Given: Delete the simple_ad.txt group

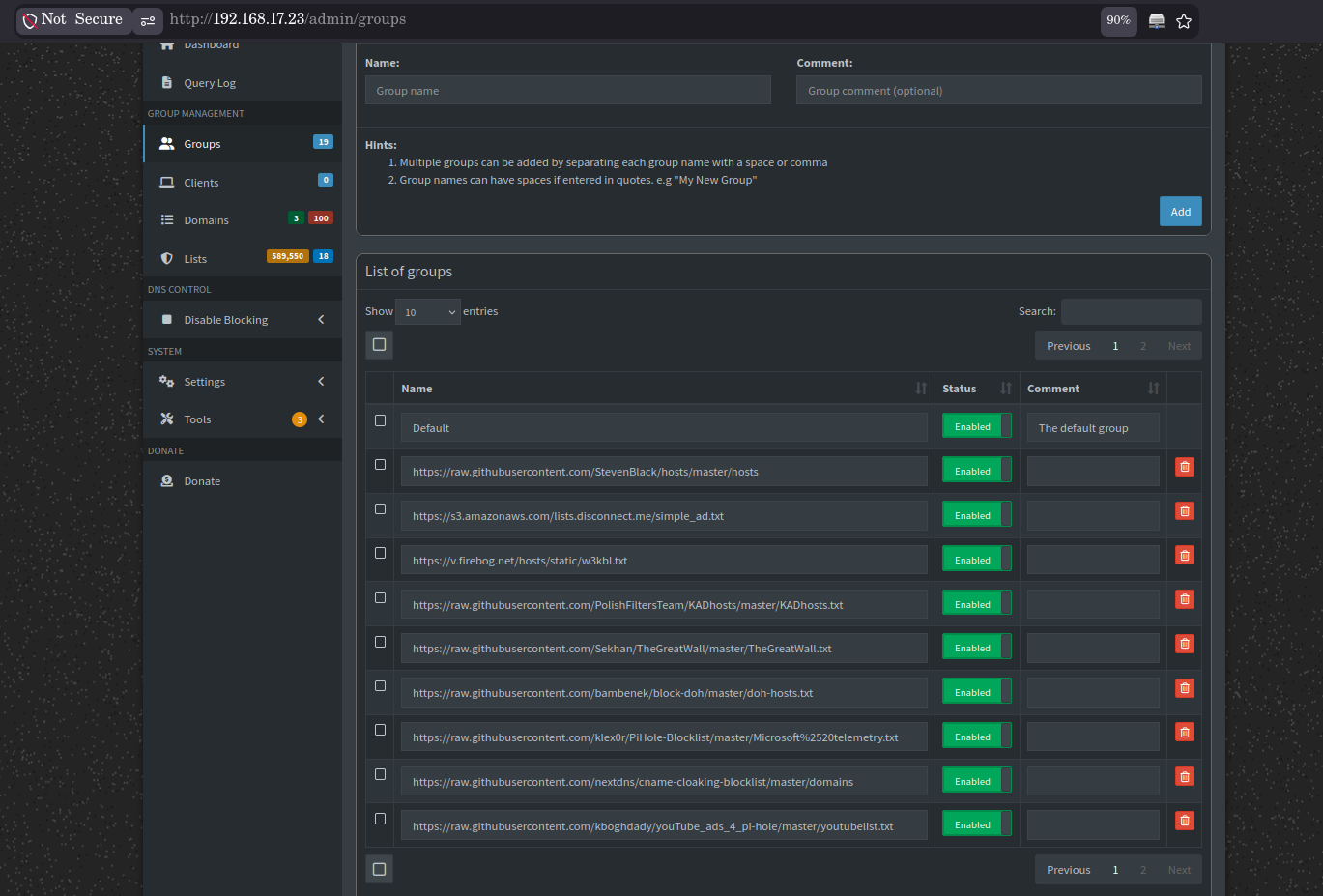Looking at the screenshot, I should tap(1184, 511).
